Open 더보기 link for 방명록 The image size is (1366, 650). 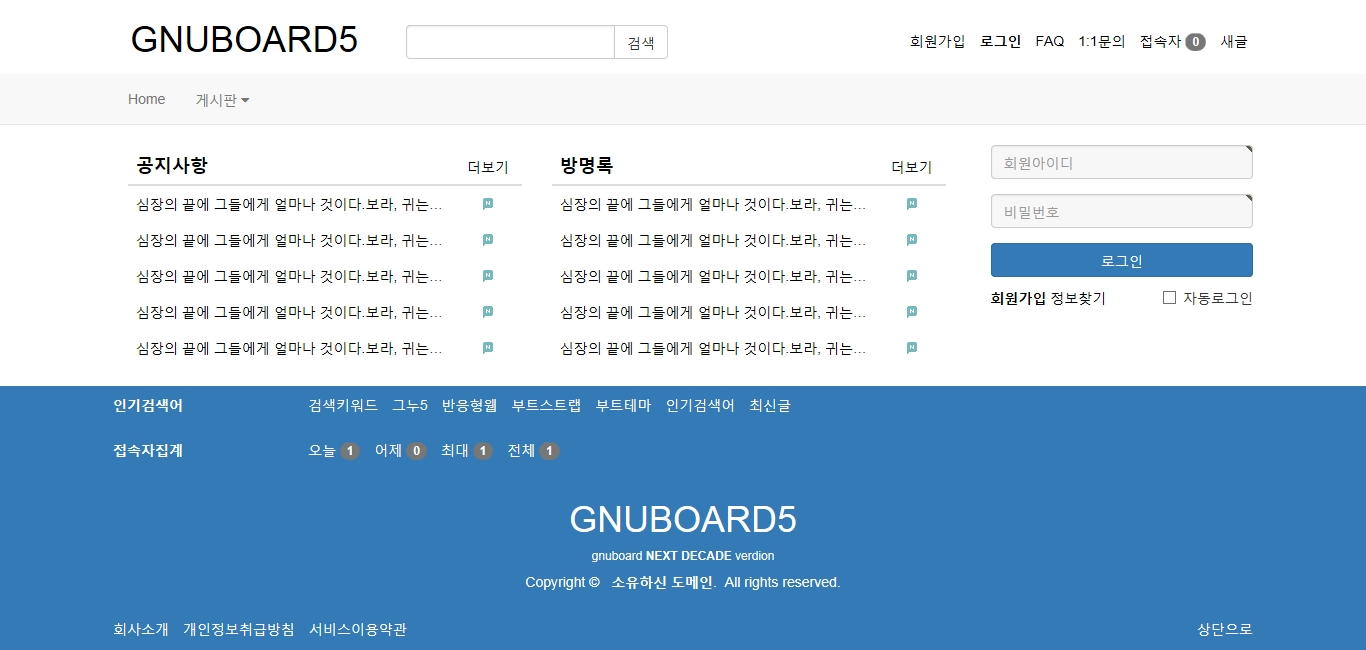tap(911, 167)
